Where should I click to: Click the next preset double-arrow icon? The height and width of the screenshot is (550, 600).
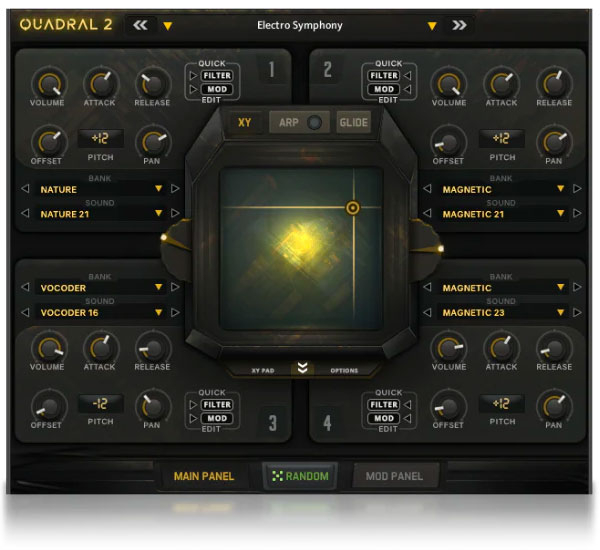(459, 25)
